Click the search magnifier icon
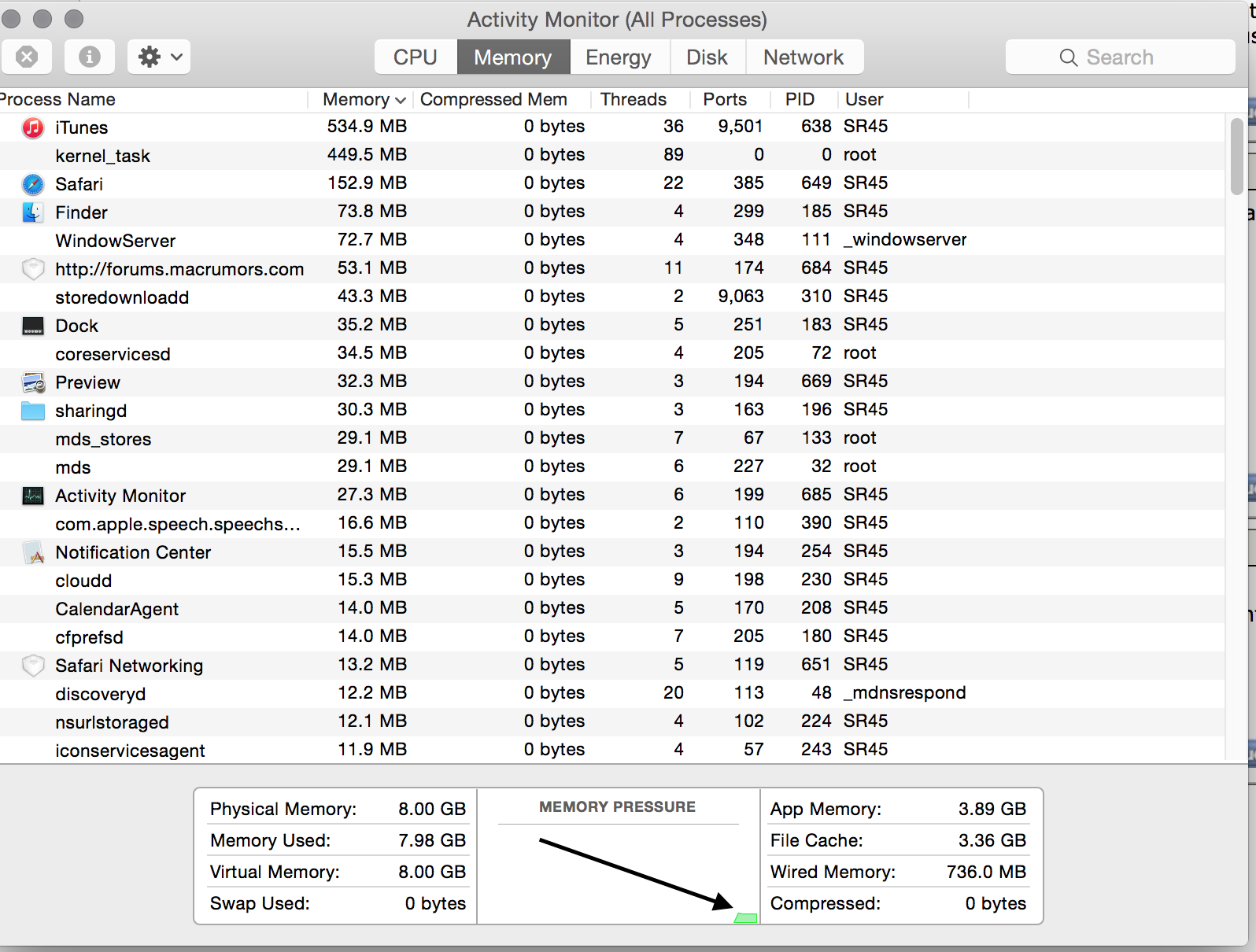Image resolution: width=1256 pixels, height=952 pixels. point(1068,57)
